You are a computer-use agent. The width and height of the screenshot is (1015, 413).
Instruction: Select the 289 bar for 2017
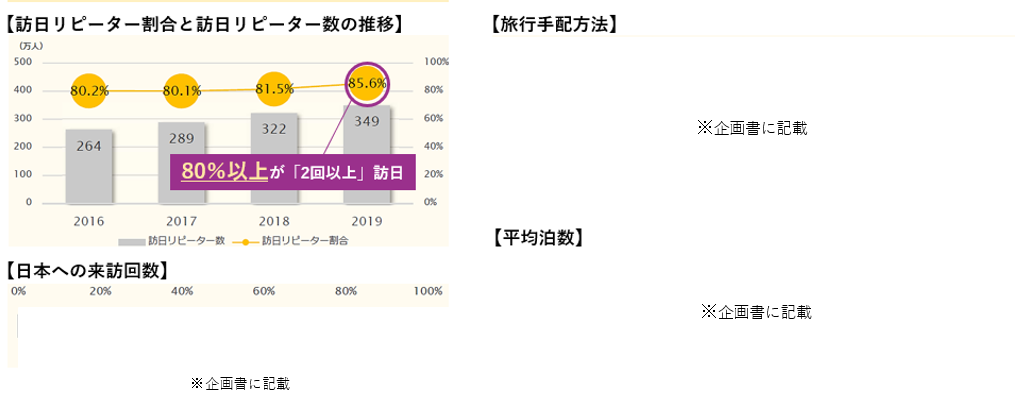[x=182, y=162]
